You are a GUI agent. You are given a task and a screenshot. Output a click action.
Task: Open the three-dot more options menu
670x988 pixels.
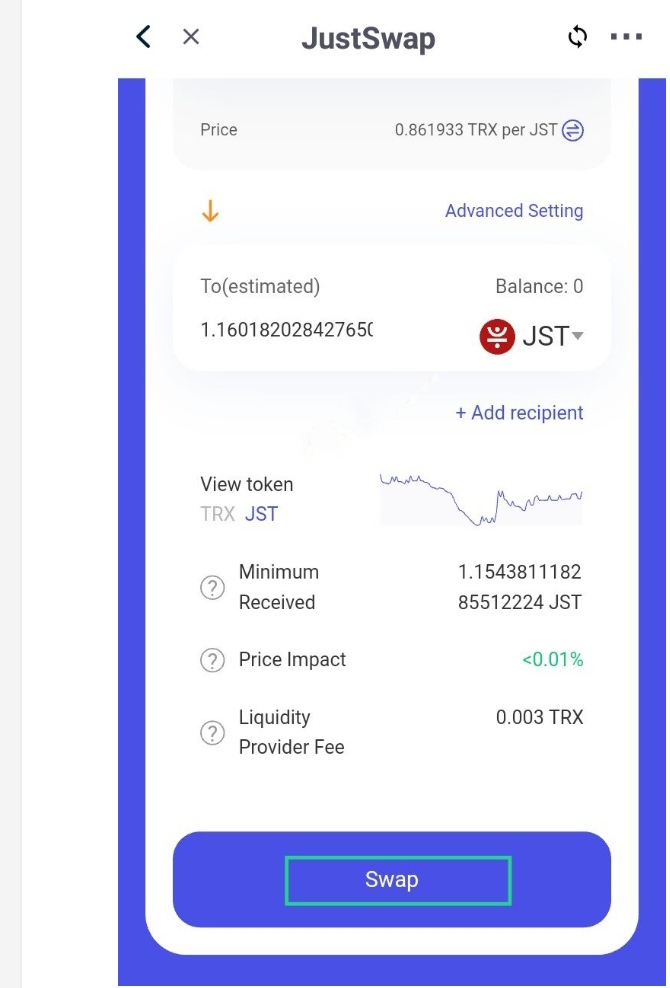[x=626, y=37]
